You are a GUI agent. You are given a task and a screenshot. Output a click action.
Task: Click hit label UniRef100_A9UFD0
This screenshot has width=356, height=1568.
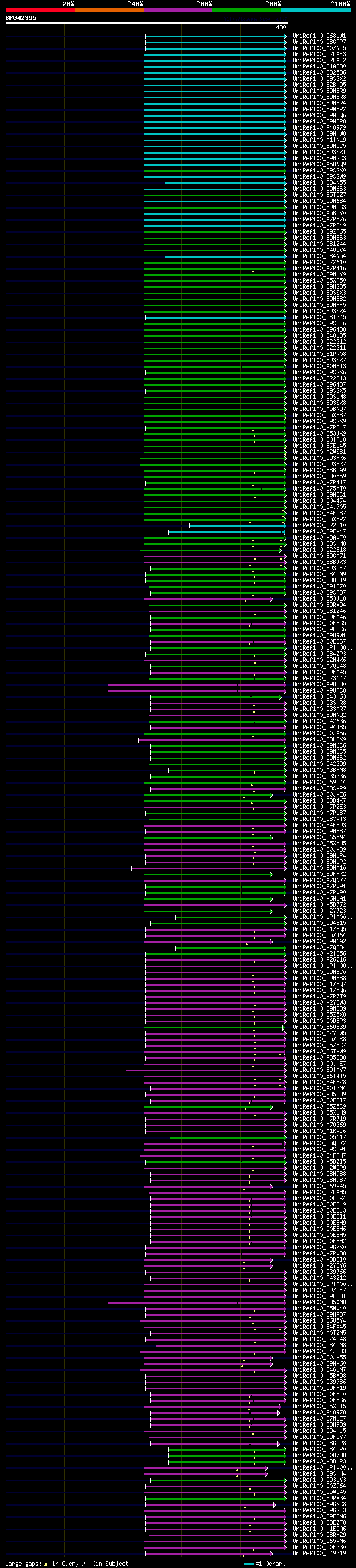(319, 685)
